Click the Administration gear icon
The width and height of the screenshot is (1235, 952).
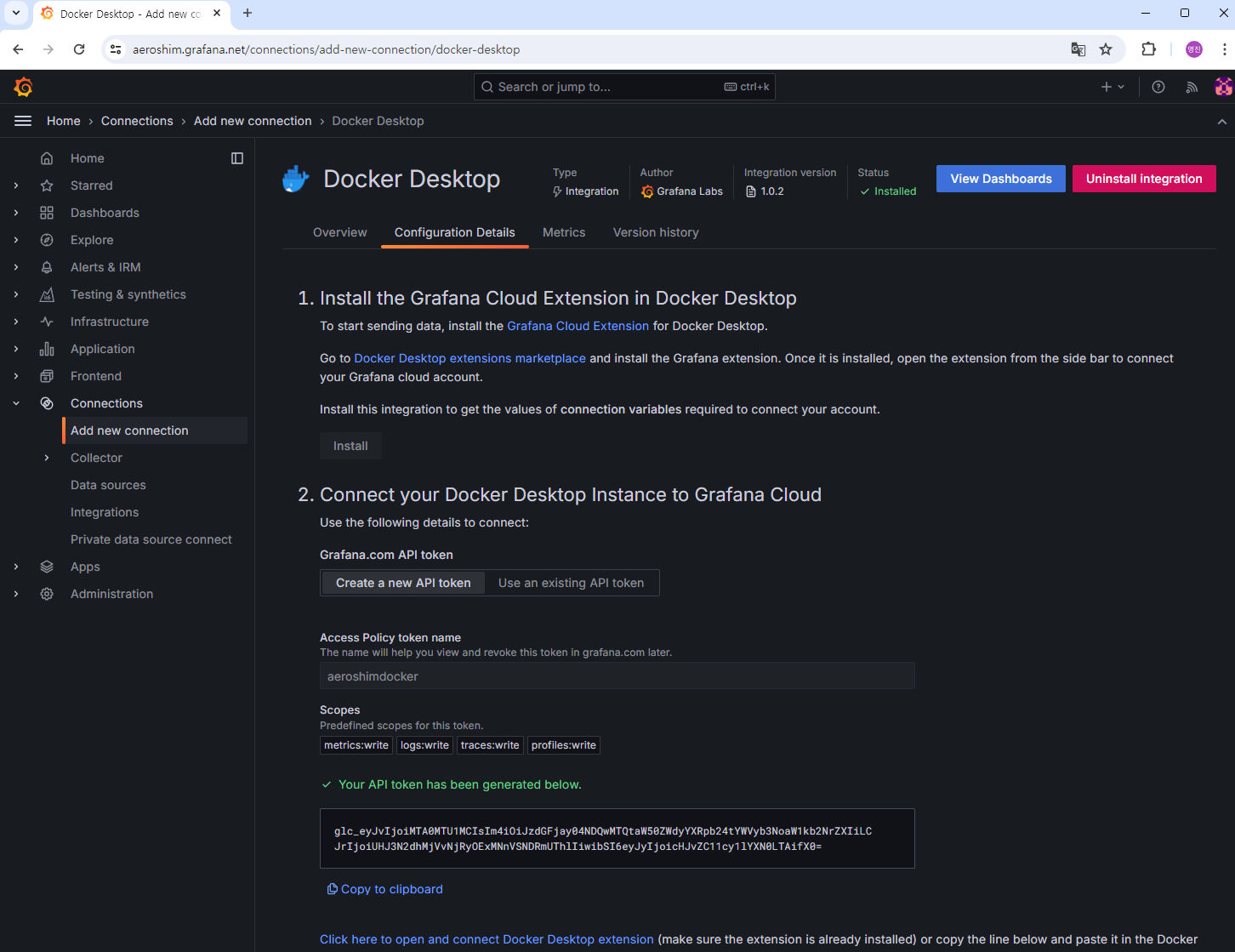point(47,594)
